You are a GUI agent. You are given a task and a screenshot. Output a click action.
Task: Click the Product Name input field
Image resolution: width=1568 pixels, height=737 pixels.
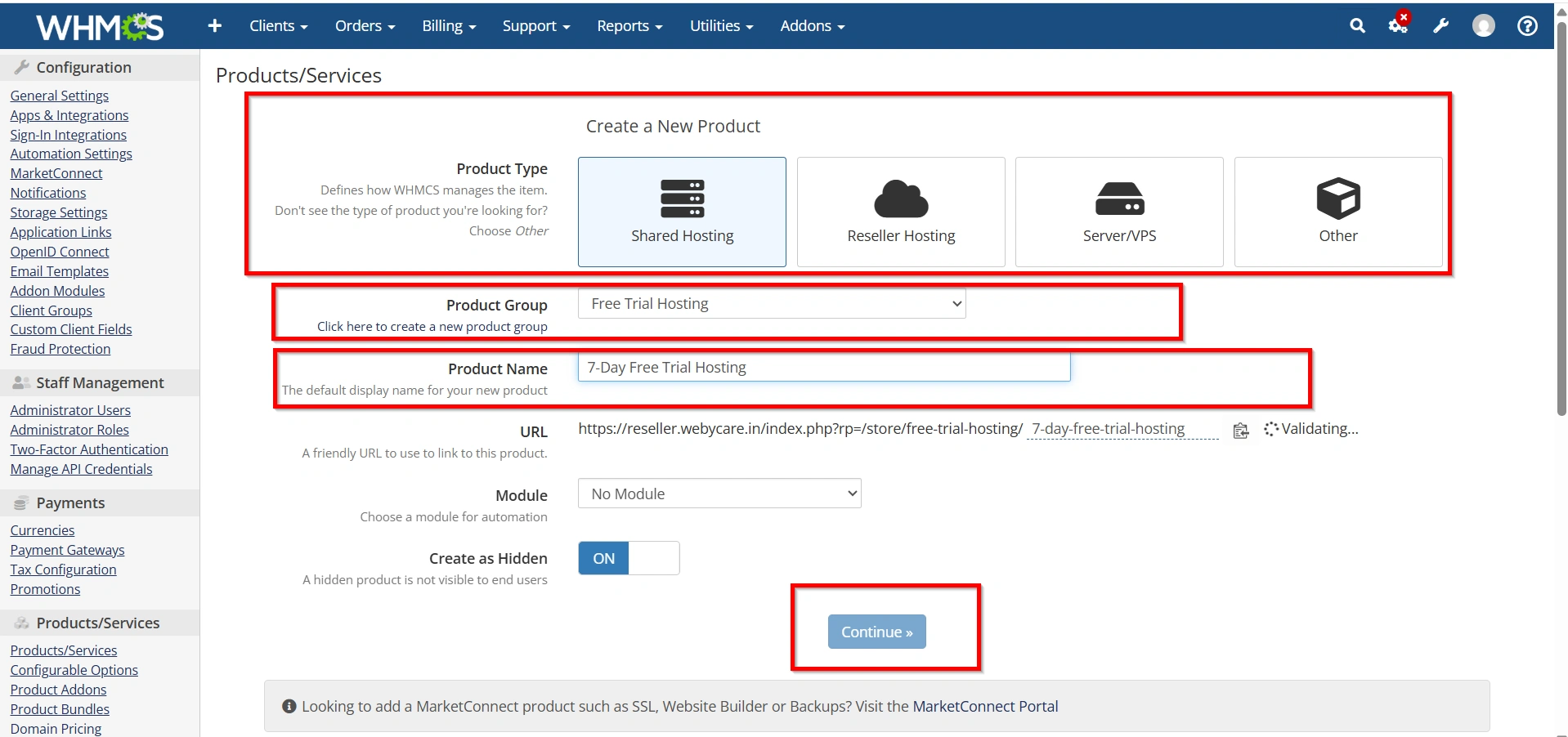pyautogui.click(x=824, y=367)
